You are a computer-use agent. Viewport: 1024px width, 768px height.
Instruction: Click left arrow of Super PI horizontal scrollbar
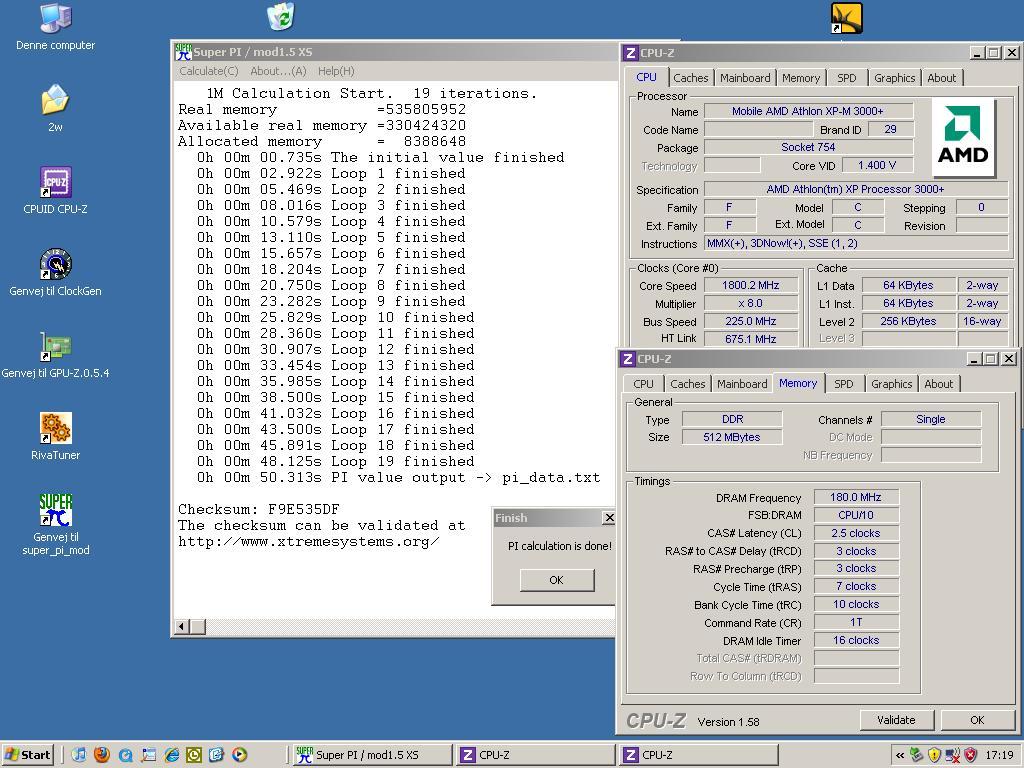(x=182, y=627)
